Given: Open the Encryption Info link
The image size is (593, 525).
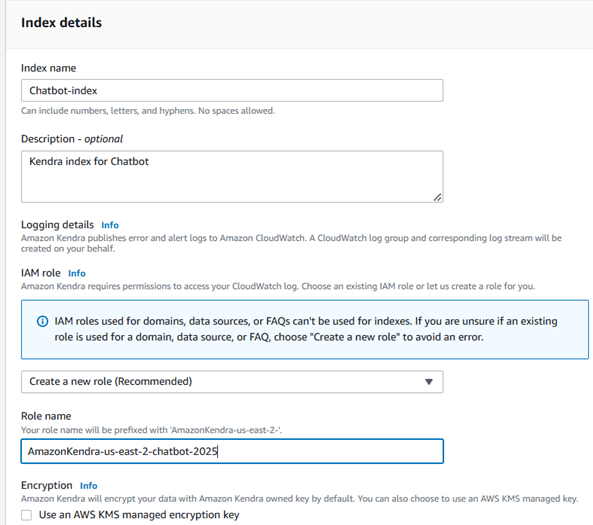Looking at the screenshot, I should (88, 486).
